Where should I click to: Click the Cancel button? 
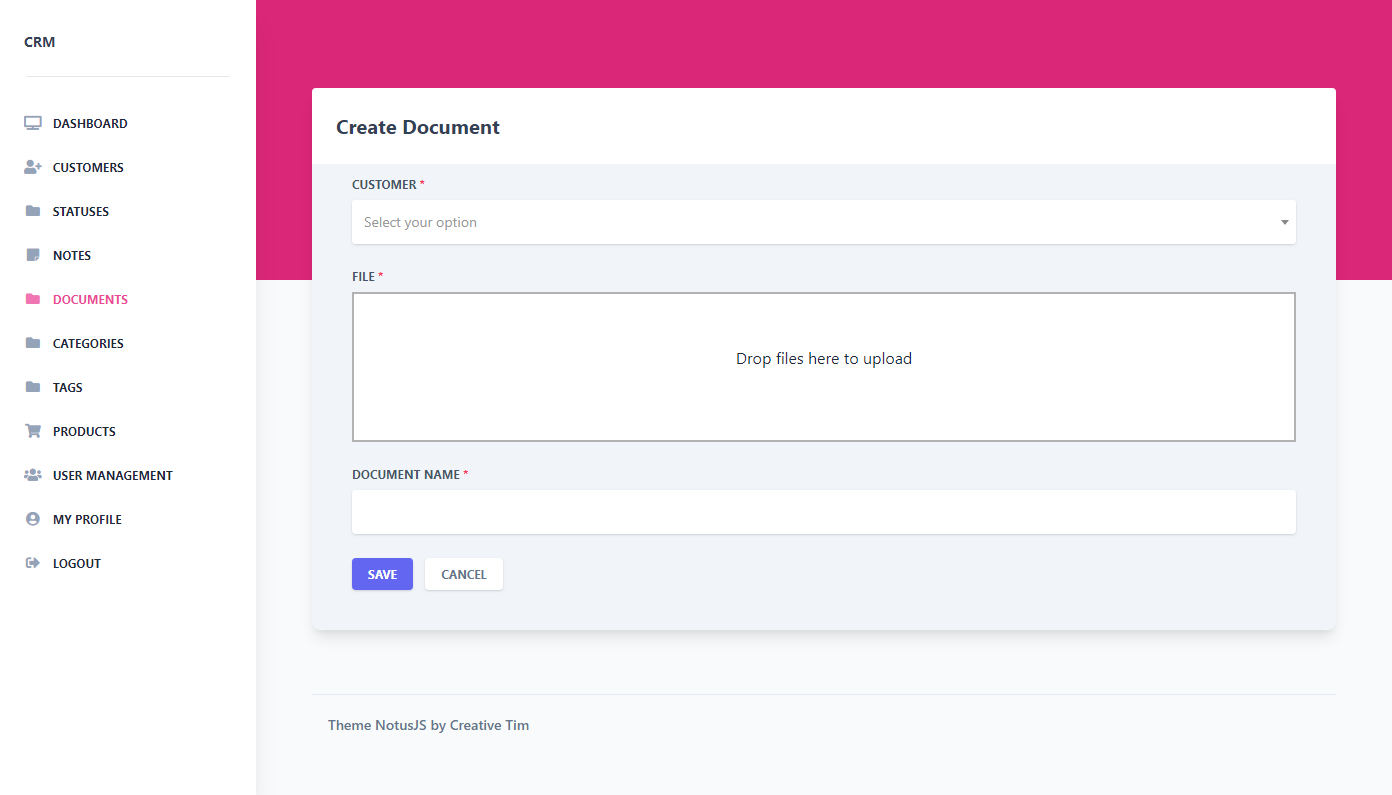(x=464, y=574)
